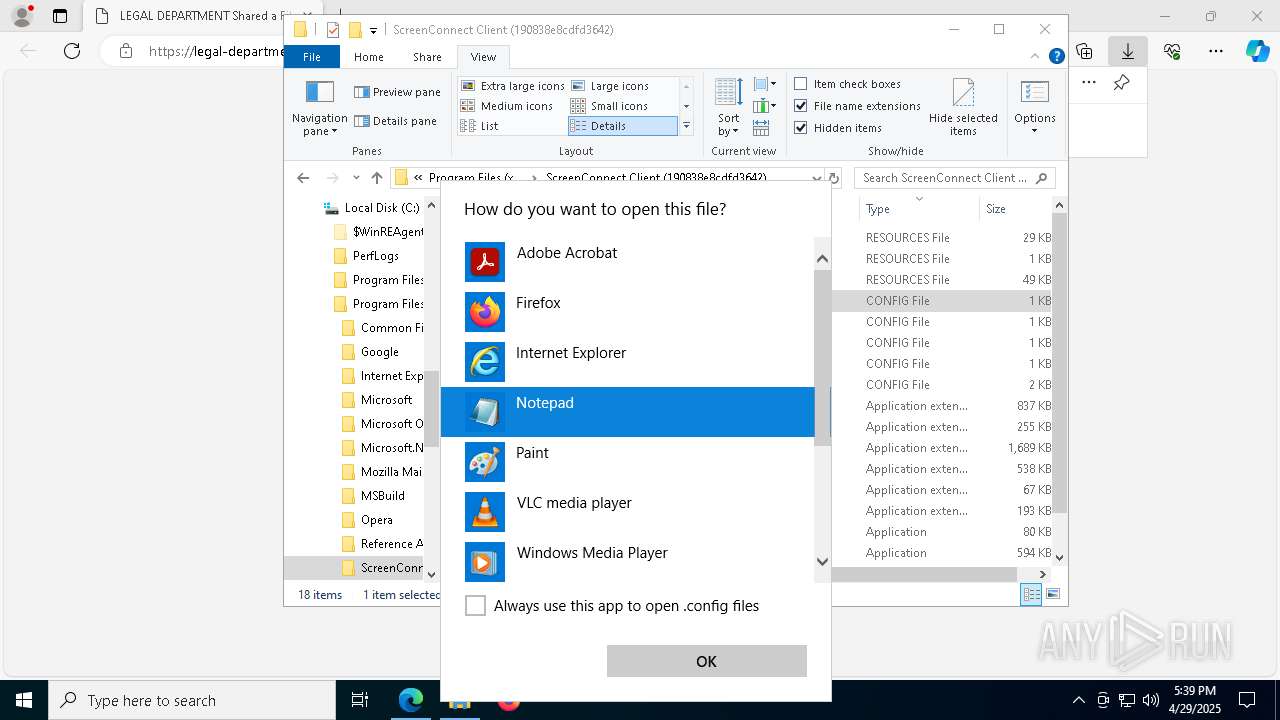Image resolution: width=1280 pixels, height=720 pixels.
Task: Sort by the Type column header
Action: tap(918, 209)
